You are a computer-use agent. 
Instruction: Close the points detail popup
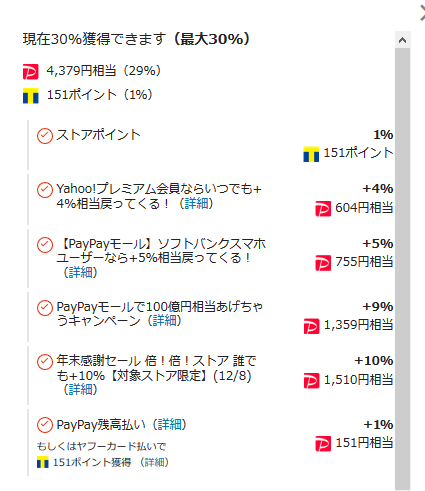[x=422, y=13]
